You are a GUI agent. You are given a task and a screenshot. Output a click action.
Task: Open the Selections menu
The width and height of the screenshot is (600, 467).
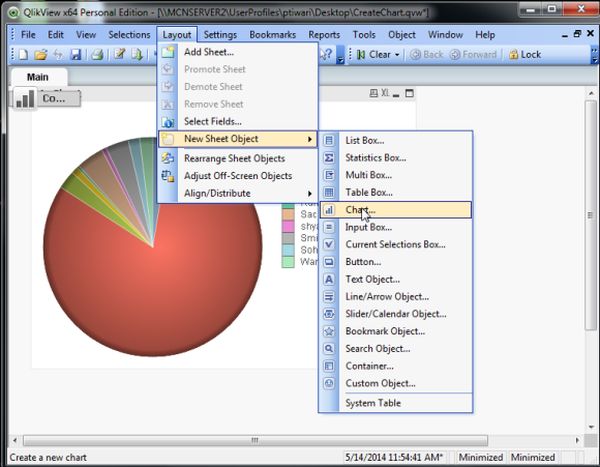coord(129,35)
